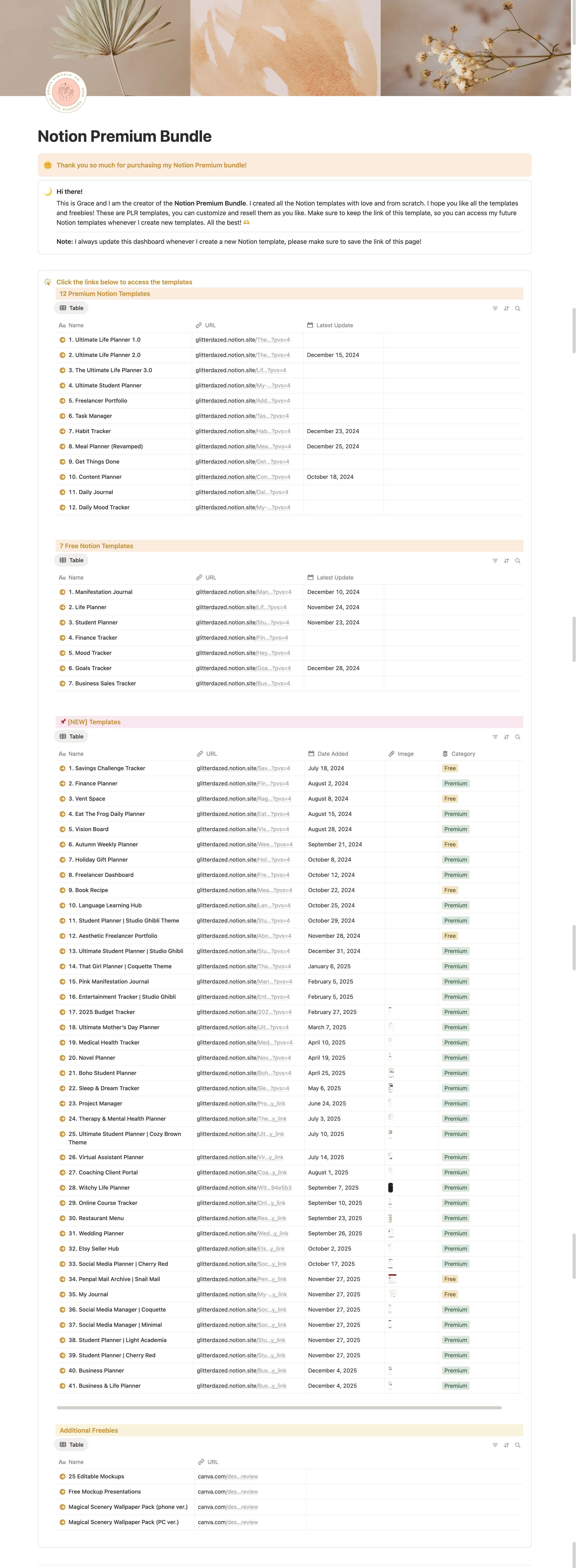Select Table view tab under Premium Templates
Viewport: 577px width, 1568px height.
pyautogui.click(x=72, y=308)
